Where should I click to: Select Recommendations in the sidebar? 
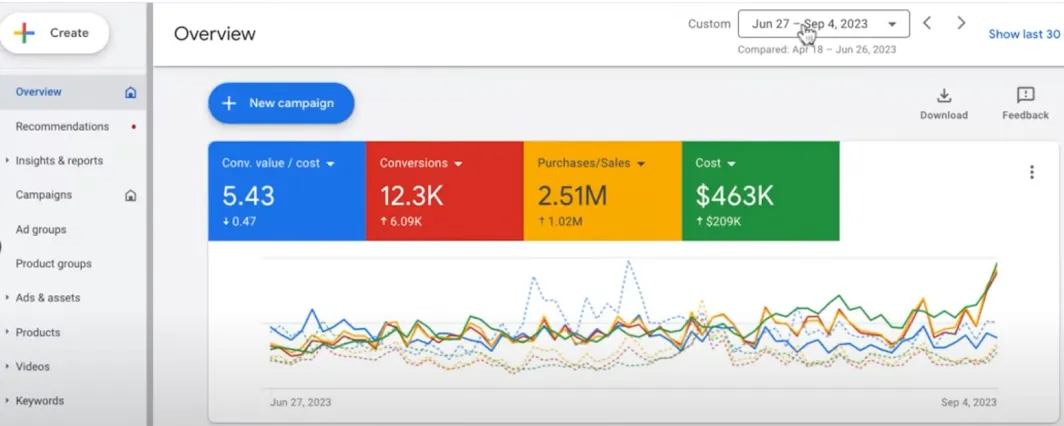click(x=62, y=127)
